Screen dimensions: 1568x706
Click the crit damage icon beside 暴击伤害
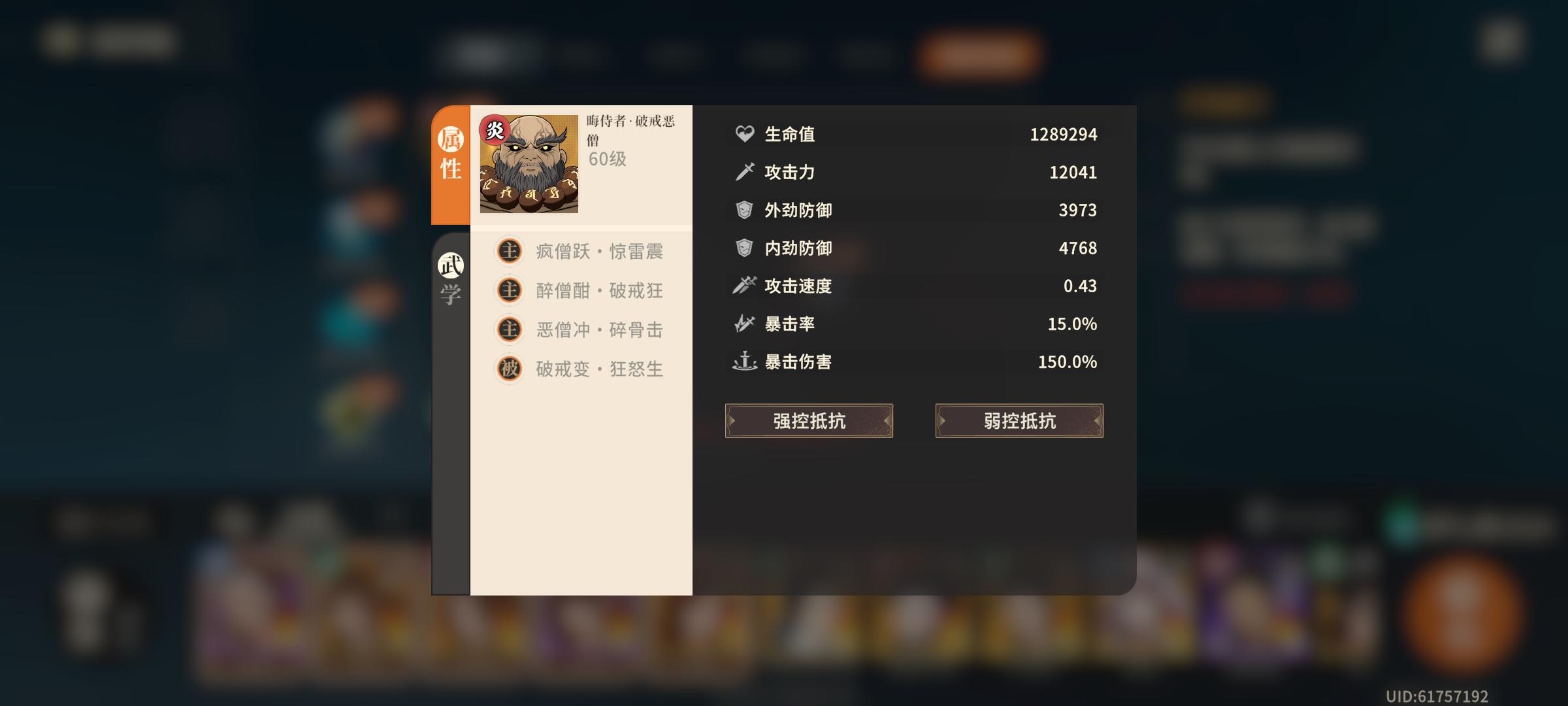[745, 361]
